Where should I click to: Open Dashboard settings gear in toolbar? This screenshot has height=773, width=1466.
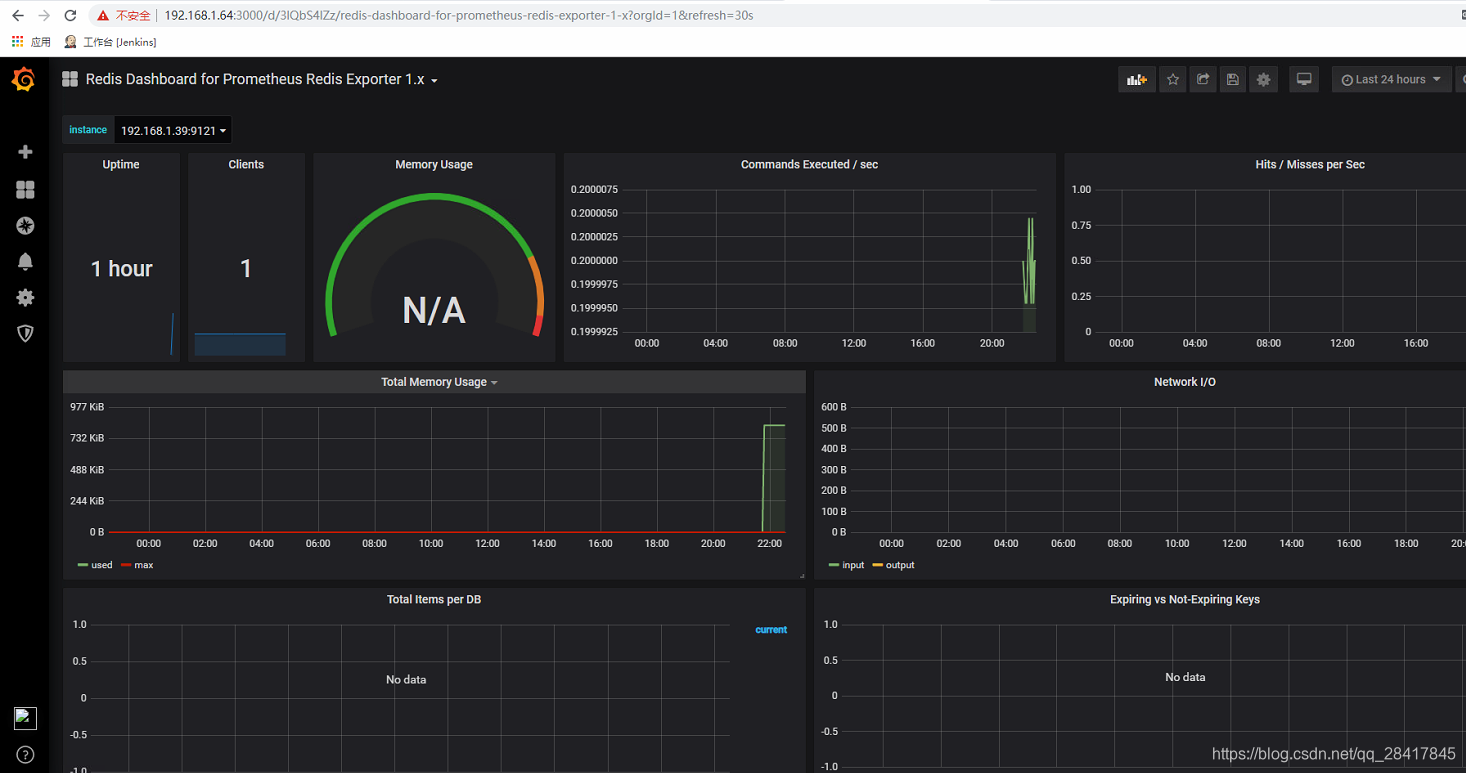[x=1264, y=80]
